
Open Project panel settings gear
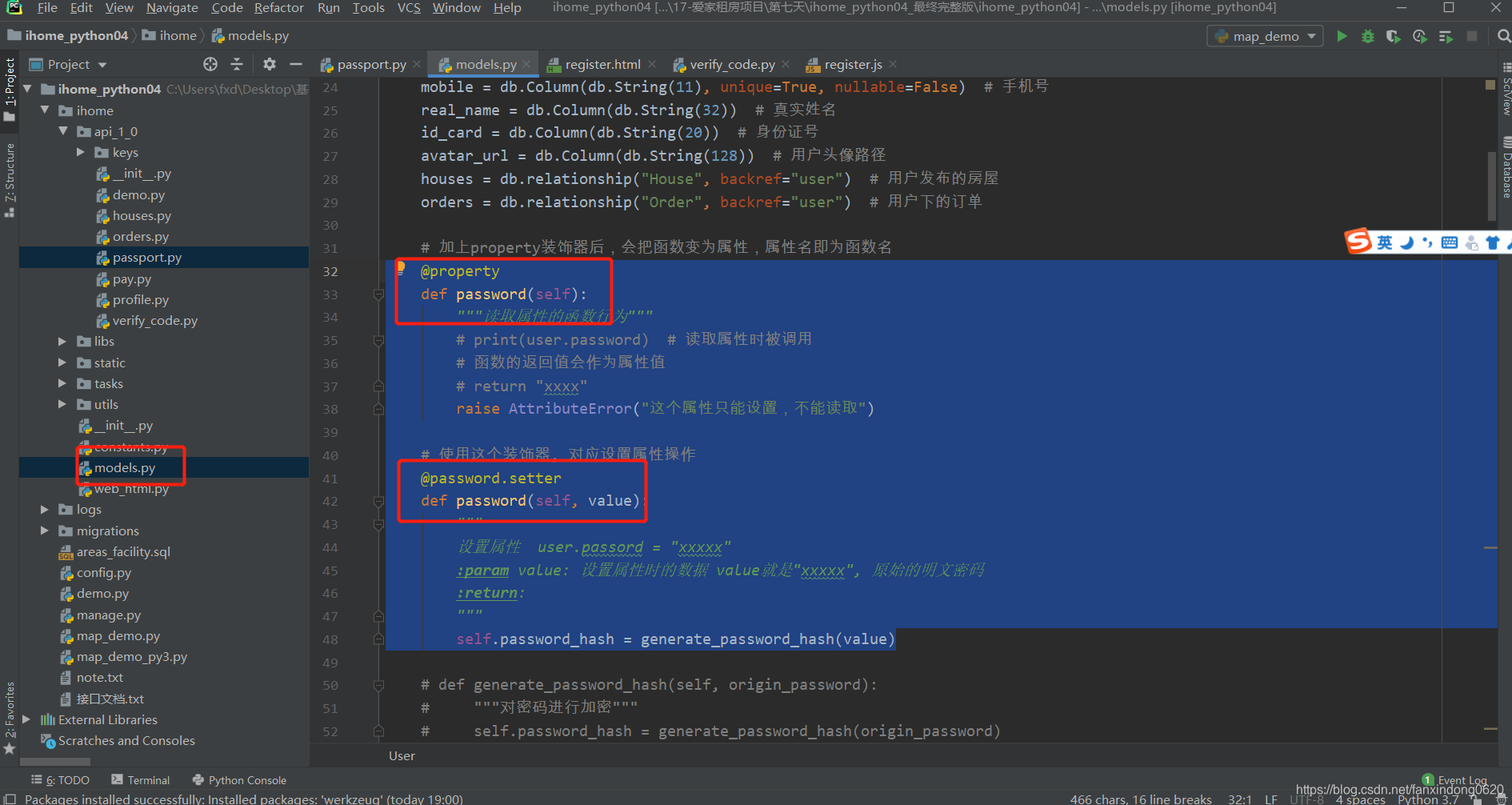click(x=270, y=64)
